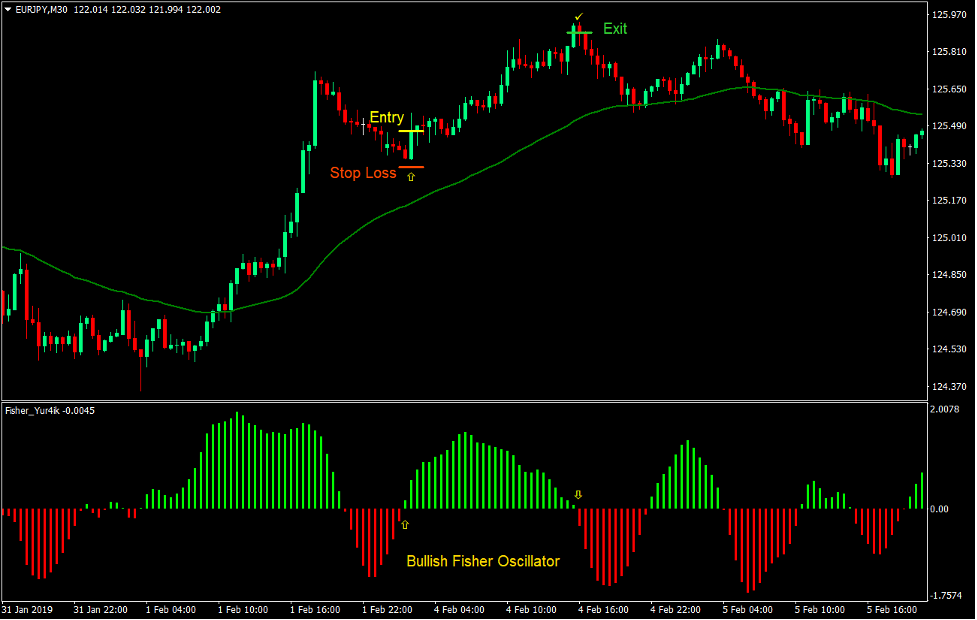This screenshot has height=620, width=977.
Task: Select the yellow up-arrow in the Fisher oscillator
Action: pyautogui.click(x=403, y=524)
